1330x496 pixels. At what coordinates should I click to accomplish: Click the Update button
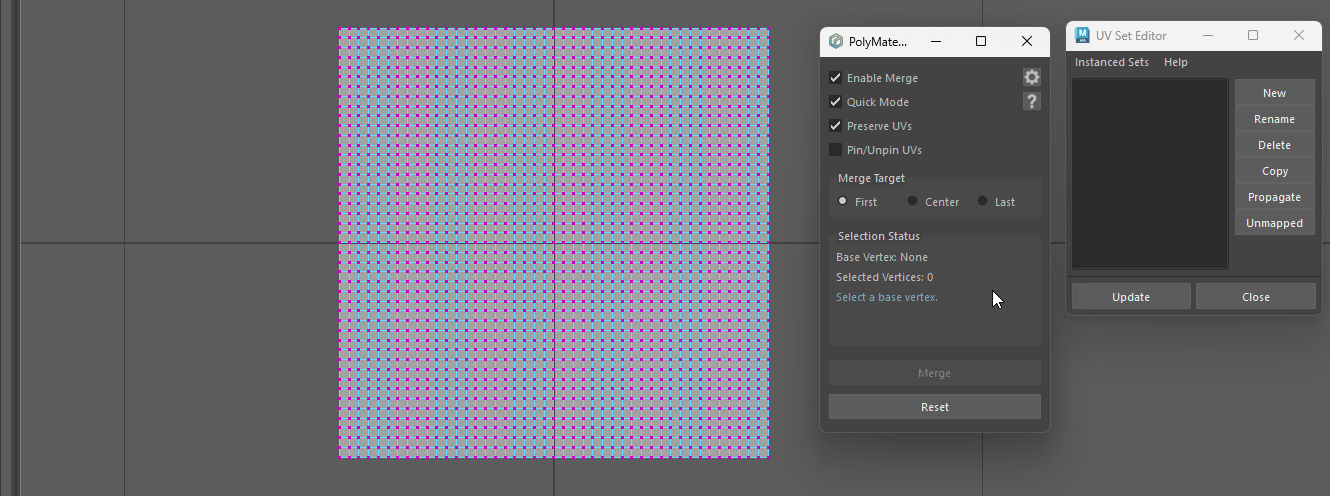(1131, 297)
